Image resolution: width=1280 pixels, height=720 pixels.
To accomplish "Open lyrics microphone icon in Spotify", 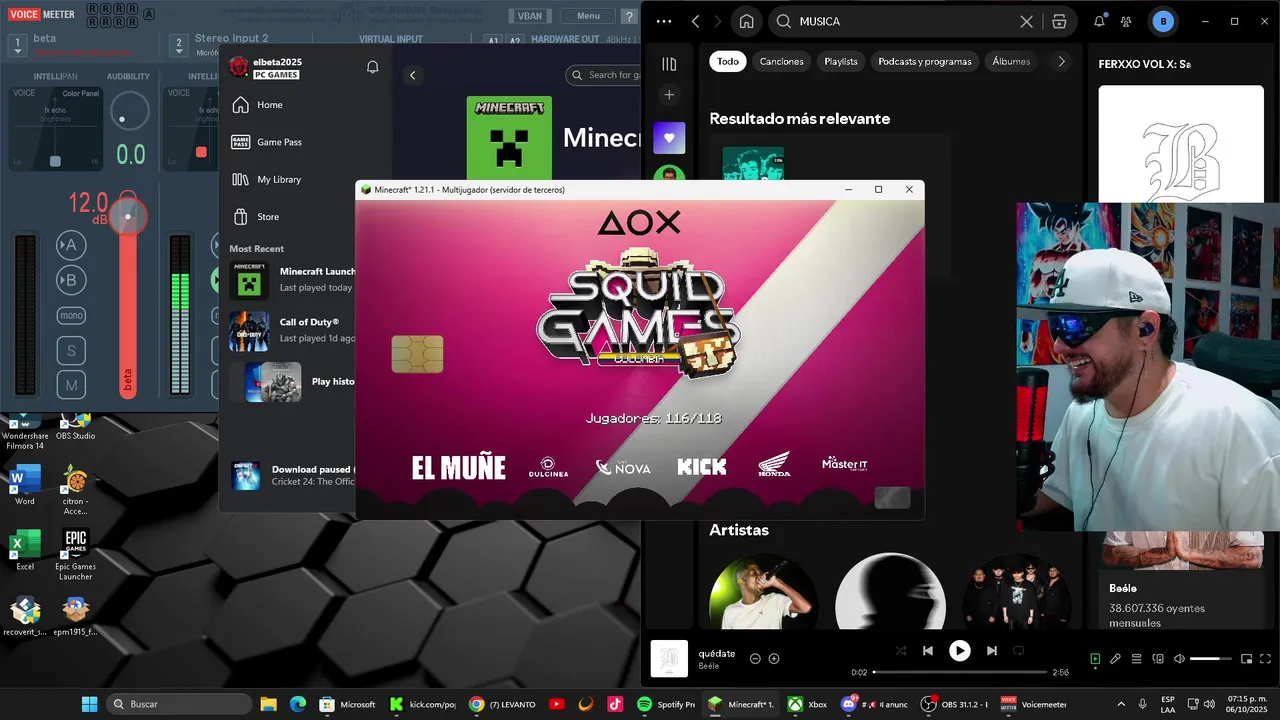I will (x=1115, y=659).
